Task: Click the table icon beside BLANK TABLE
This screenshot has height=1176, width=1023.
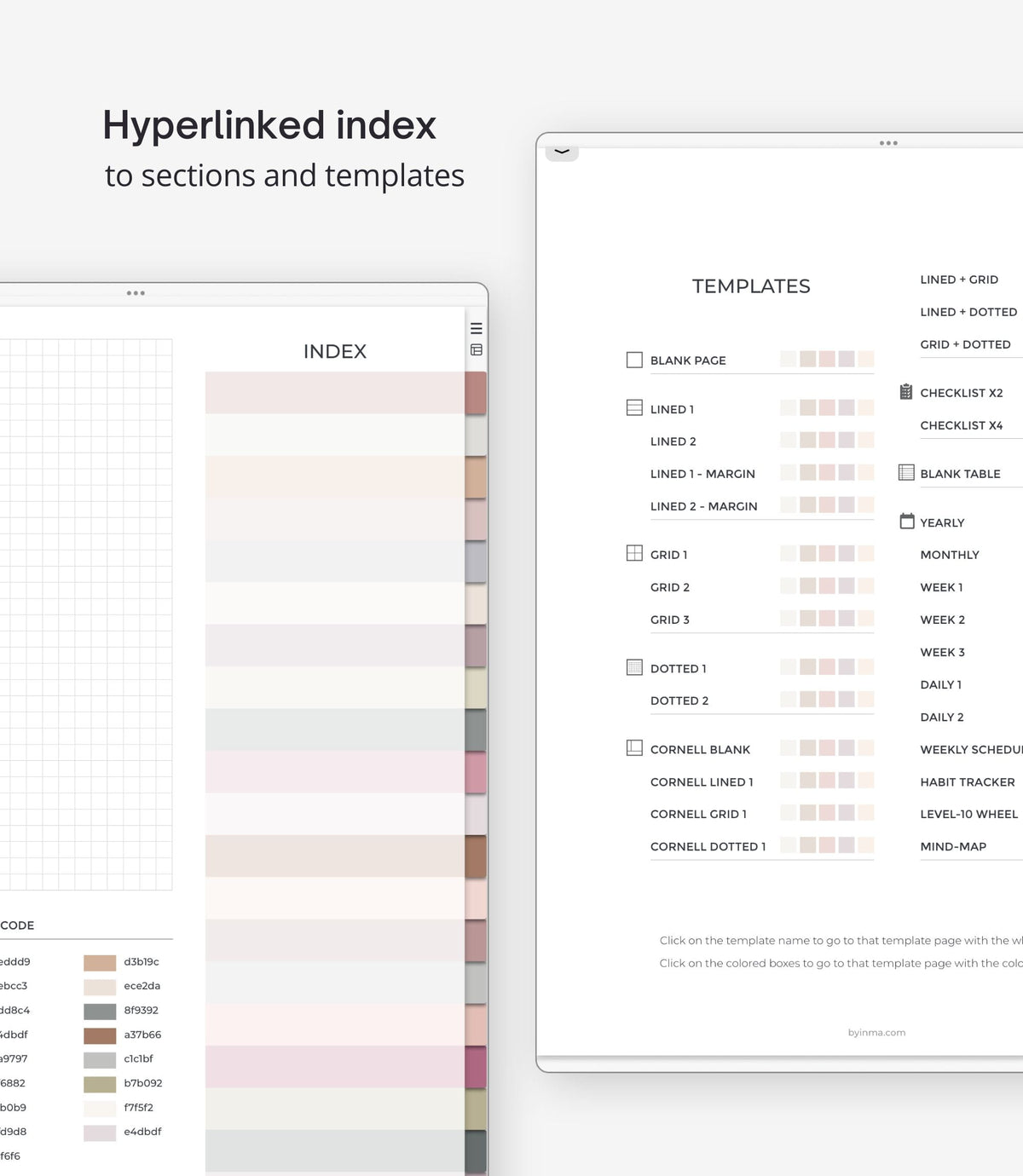Action: tap(906, 473)
